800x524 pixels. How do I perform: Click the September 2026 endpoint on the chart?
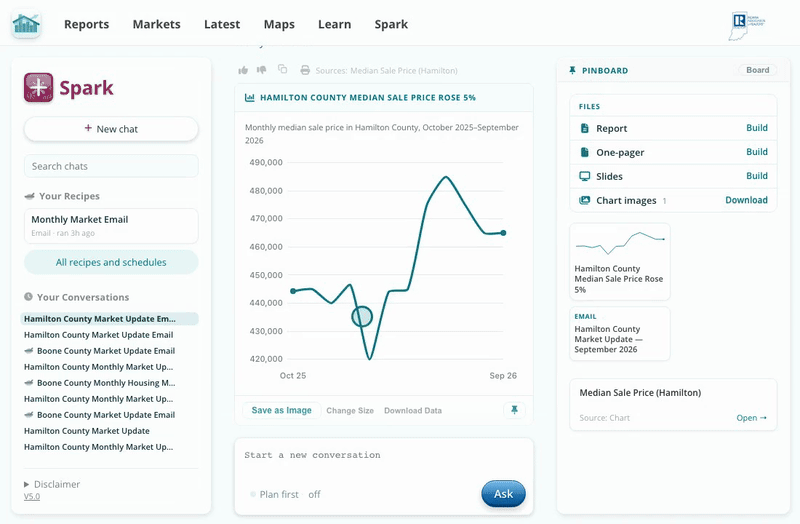[x=503, y=233]
